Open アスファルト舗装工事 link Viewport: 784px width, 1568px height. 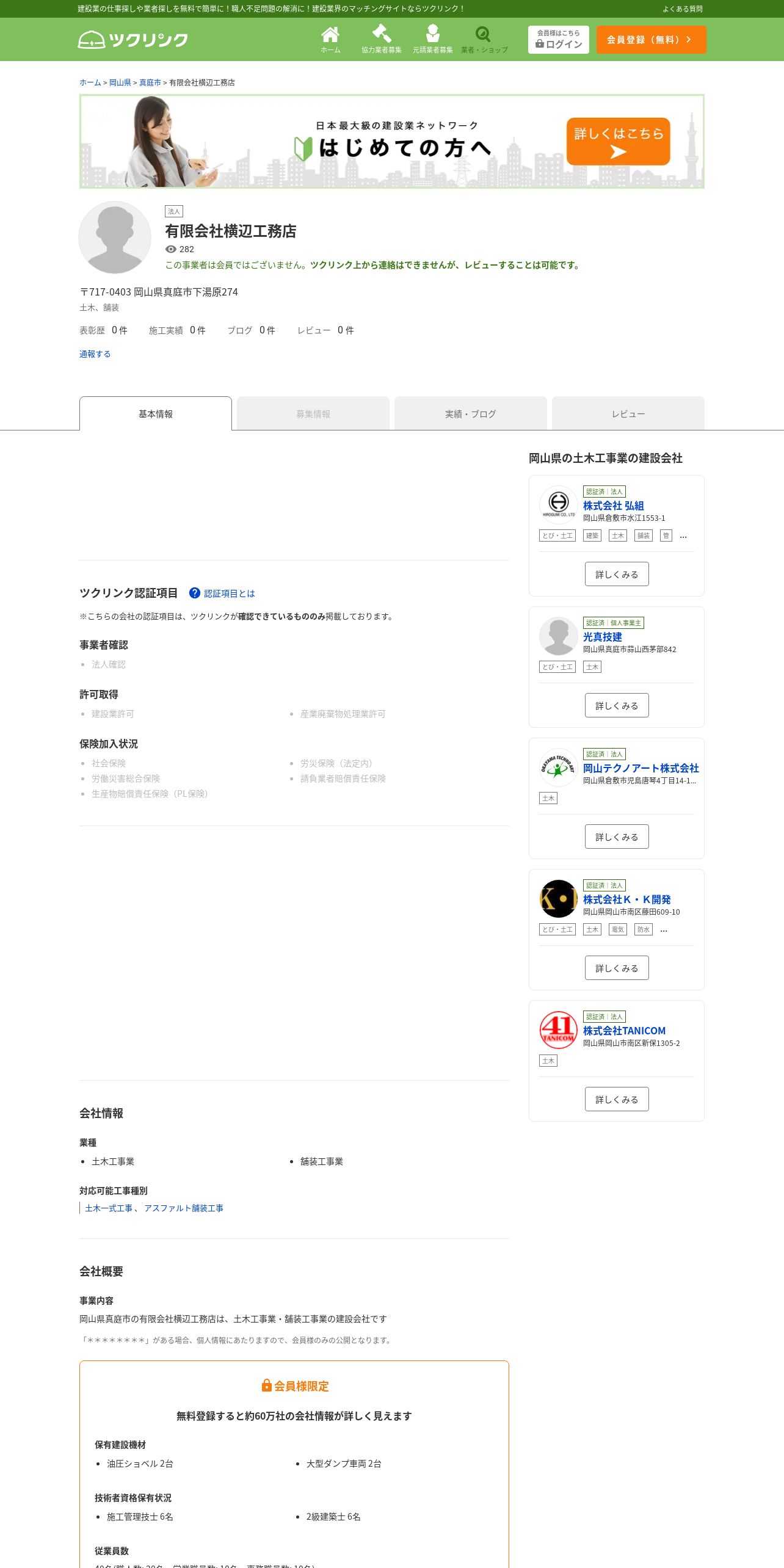(x=184, y=1208)
